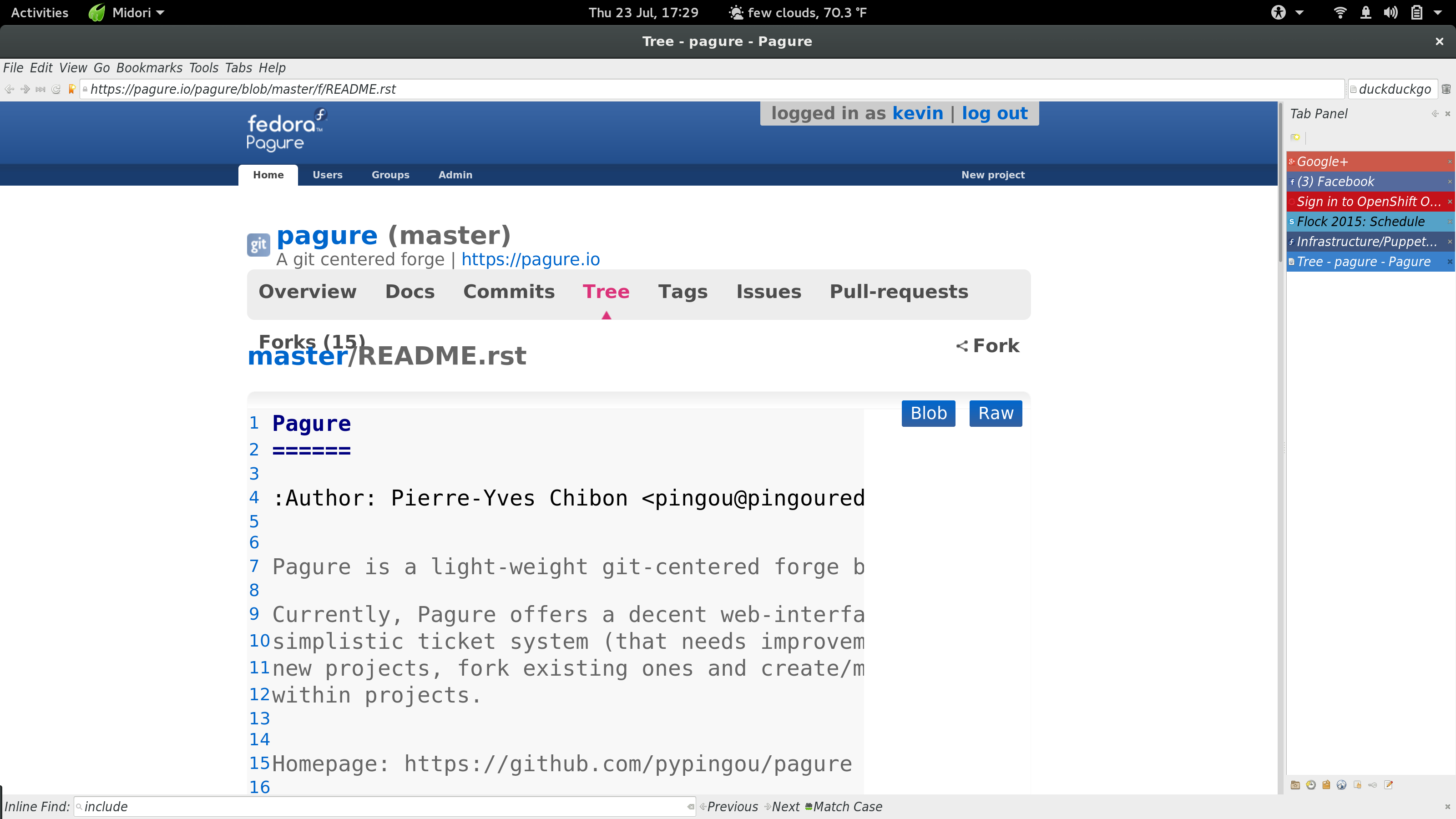Click the Next sub-page skip icon
Viewport: 1456px width, 819px height.
pyautogui.click(x=40, y=89)
